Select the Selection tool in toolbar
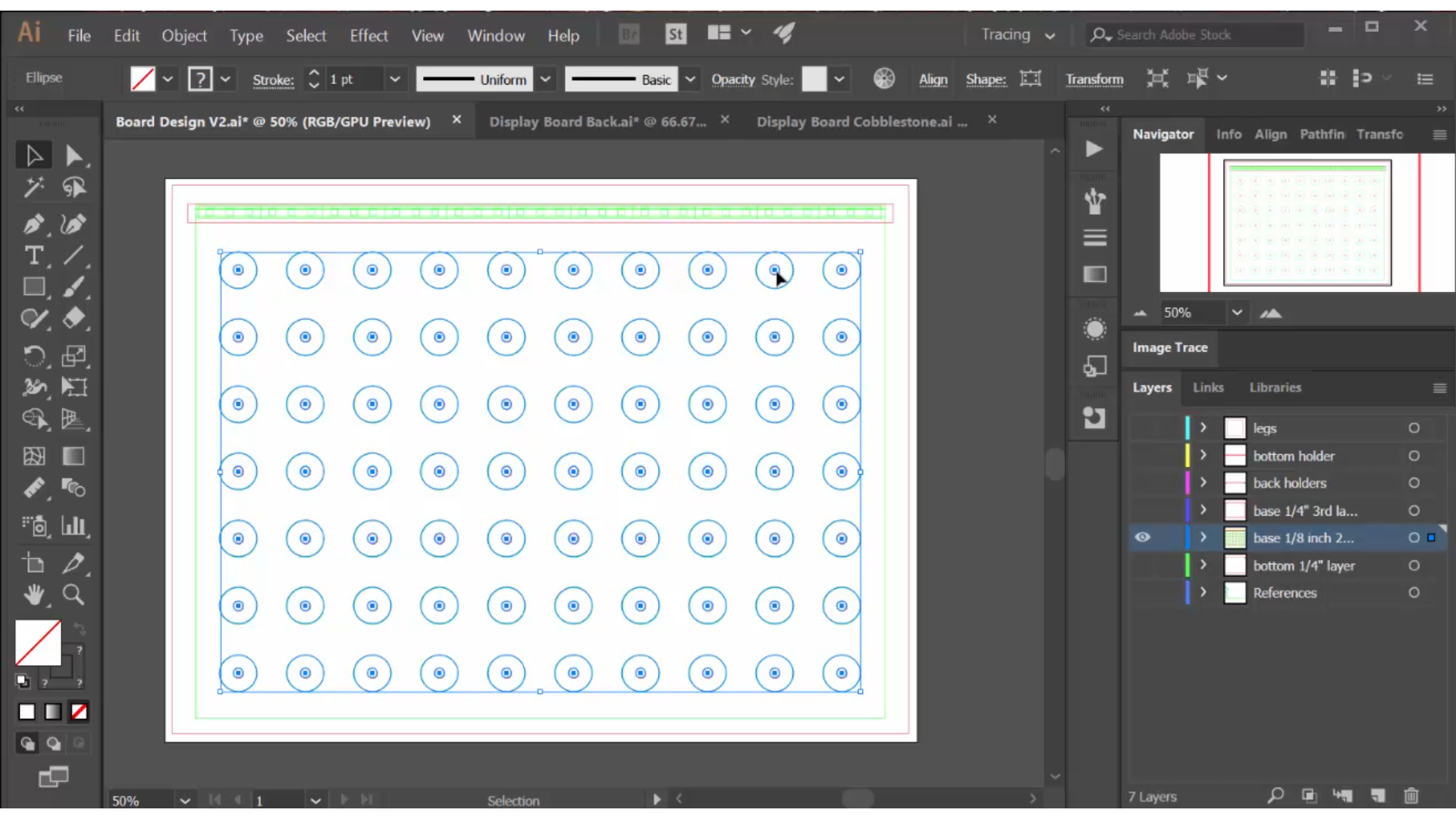This screenshot has width=1456, height=819. click(34, 155)
